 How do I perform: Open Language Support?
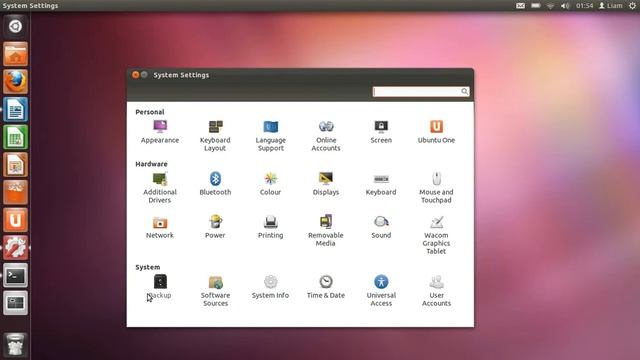click(271, 136)
